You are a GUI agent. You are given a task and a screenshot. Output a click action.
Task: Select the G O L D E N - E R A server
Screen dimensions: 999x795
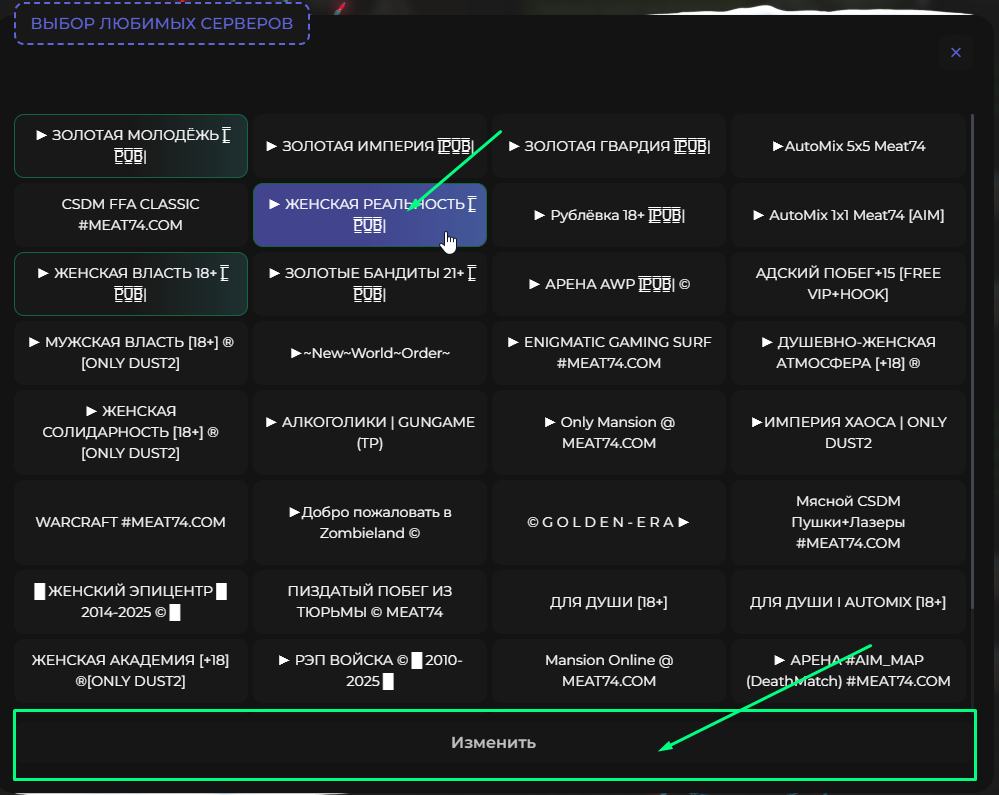(x=608, y=522)
